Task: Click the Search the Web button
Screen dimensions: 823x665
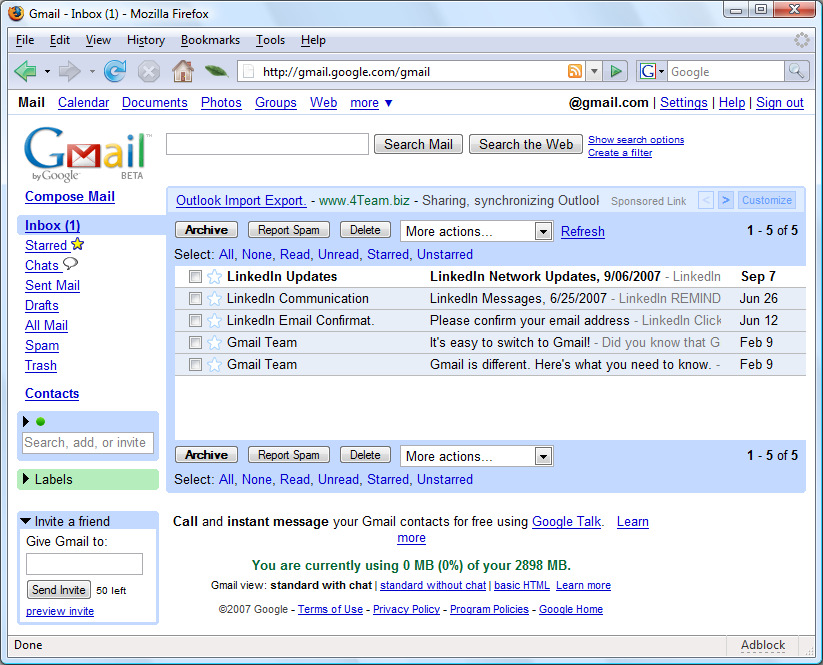Action: [525, 144]
